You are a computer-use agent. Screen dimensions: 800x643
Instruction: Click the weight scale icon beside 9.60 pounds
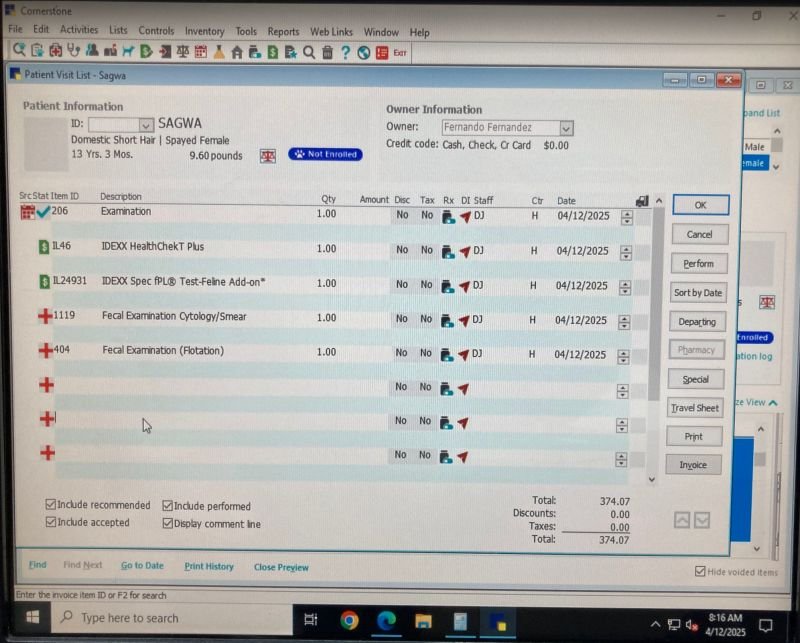268,156
